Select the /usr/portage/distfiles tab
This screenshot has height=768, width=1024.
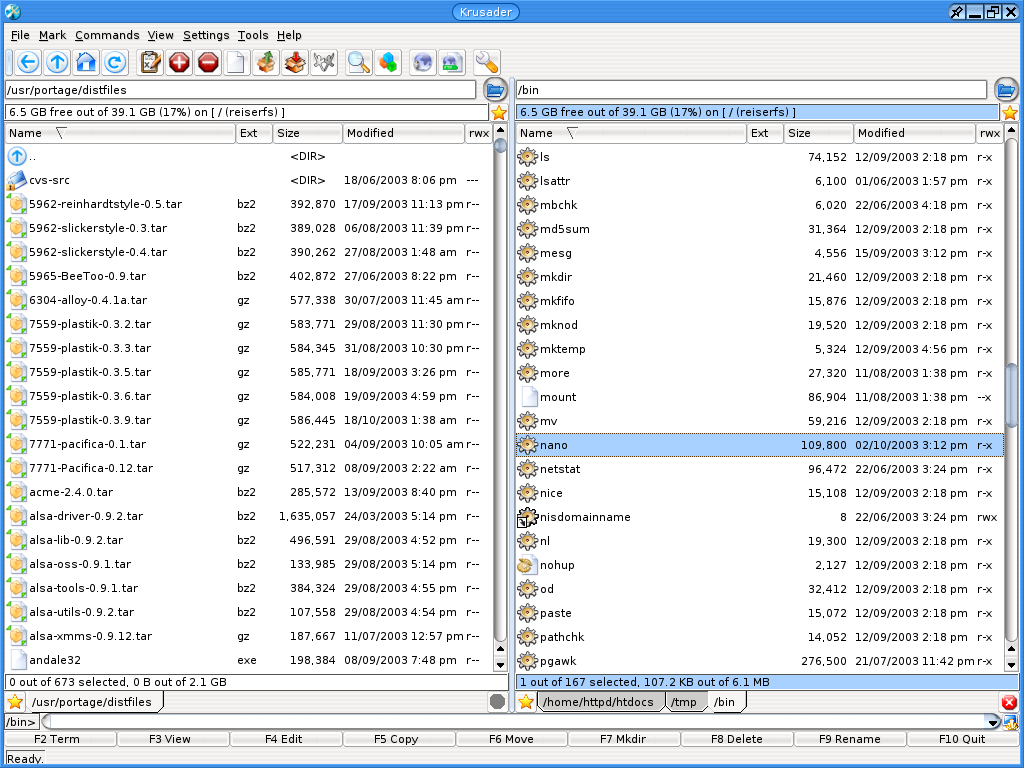93,702
